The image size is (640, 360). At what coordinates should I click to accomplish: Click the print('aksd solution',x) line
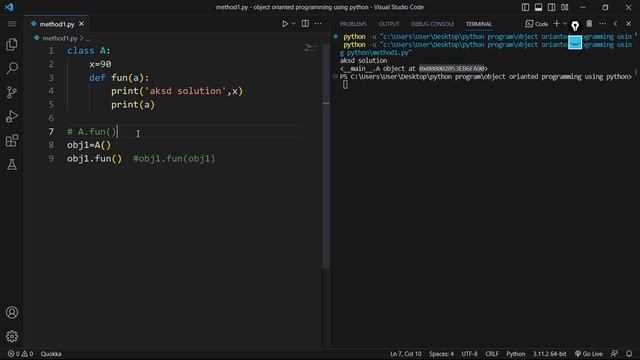[177, 91]
